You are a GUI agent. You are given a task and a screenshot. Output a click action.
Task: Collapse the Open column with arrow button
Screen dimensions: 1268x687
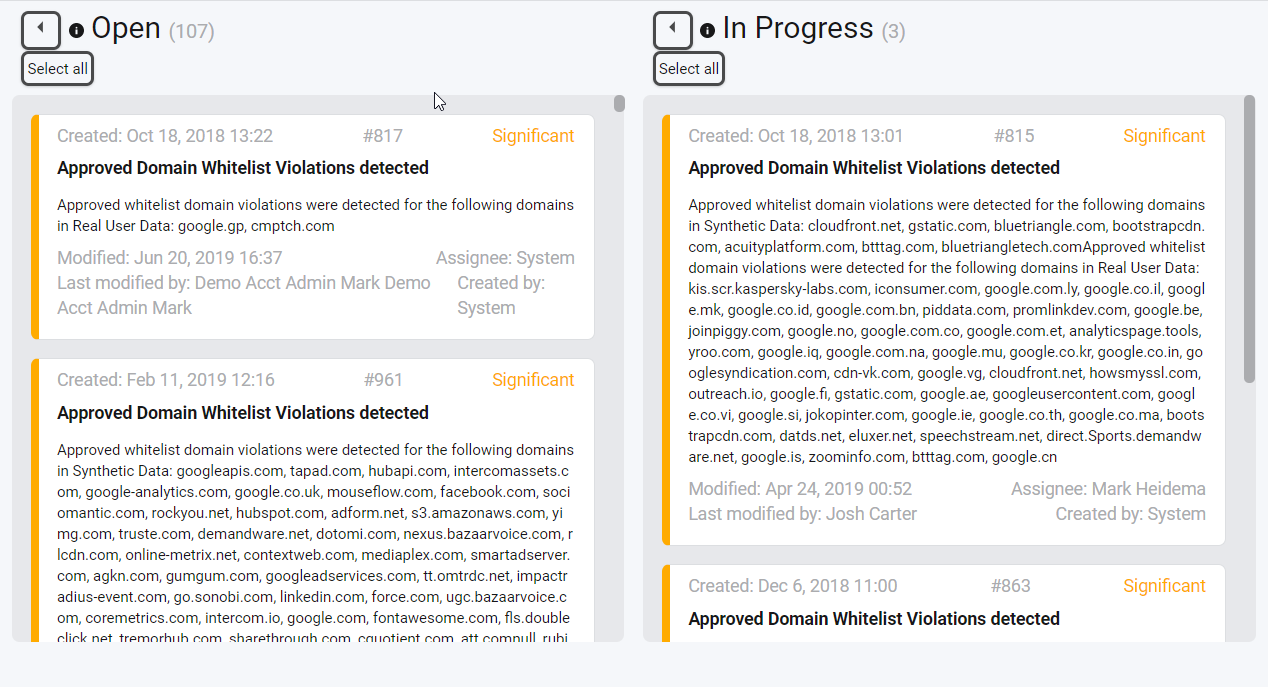(x=41, y=30)
